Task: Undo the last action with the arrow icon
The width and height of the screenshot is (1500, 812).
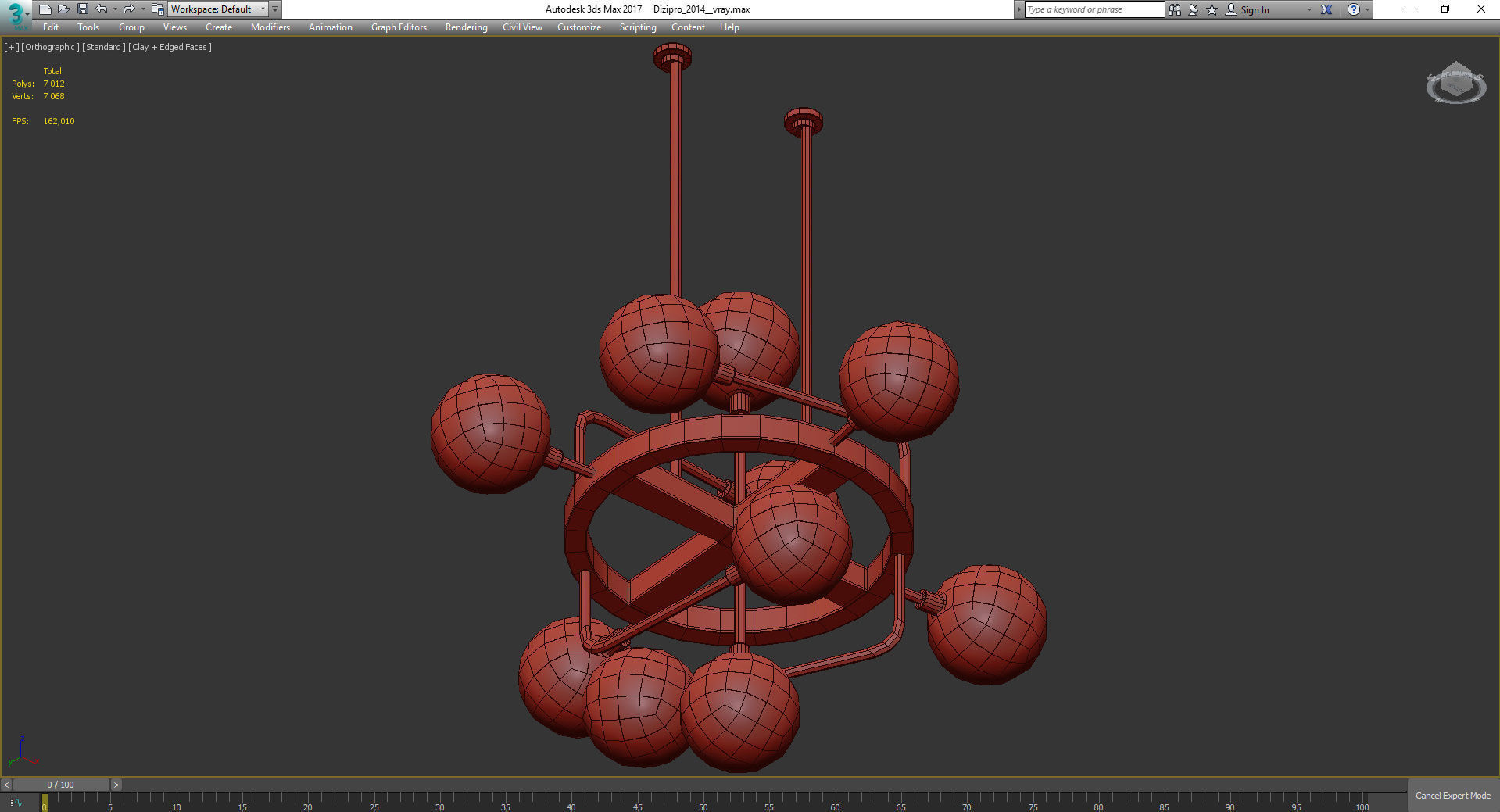Action: [102, 9]
